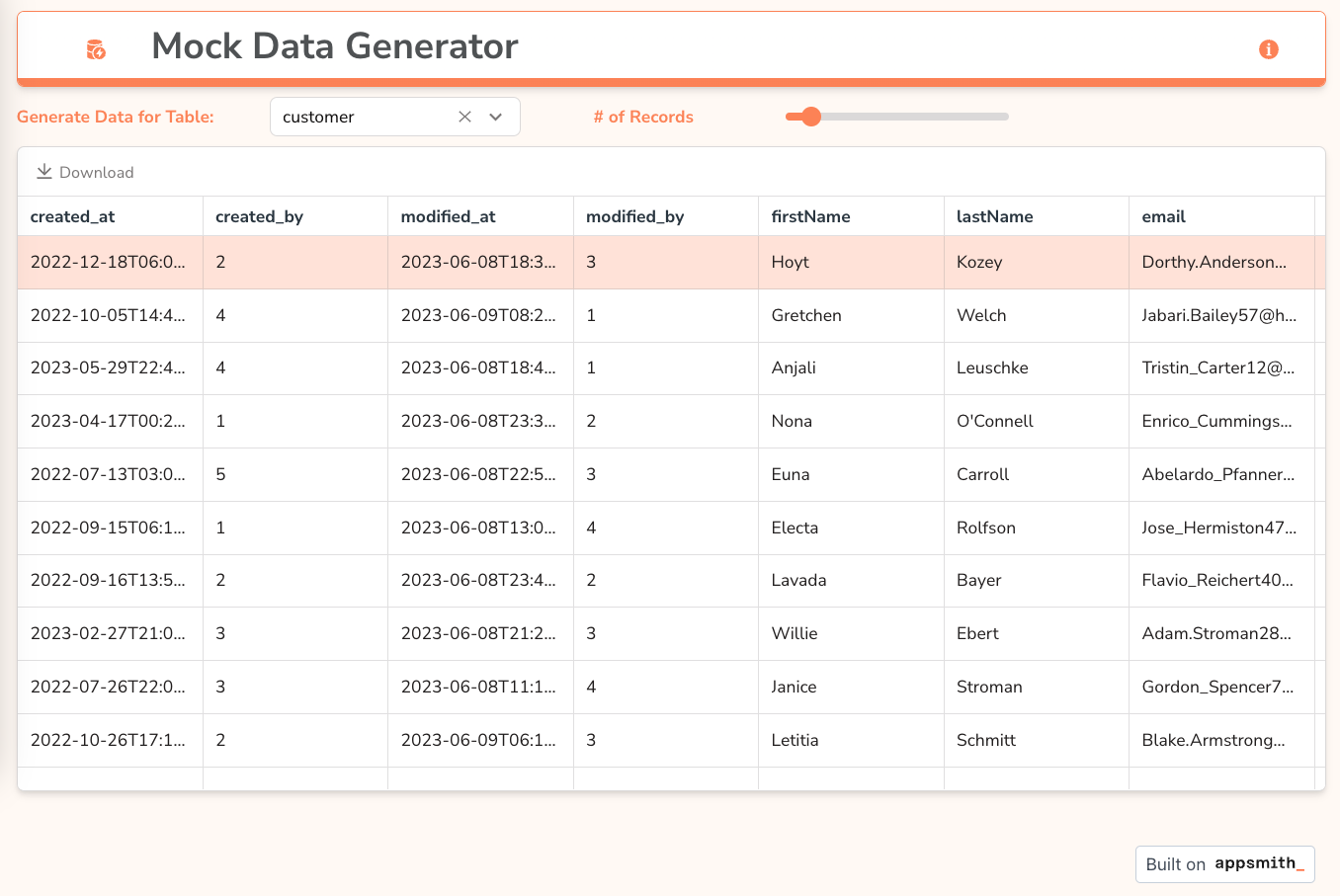Click the email column header
The image size is (1340, 896).
(x=1163, y=216)
